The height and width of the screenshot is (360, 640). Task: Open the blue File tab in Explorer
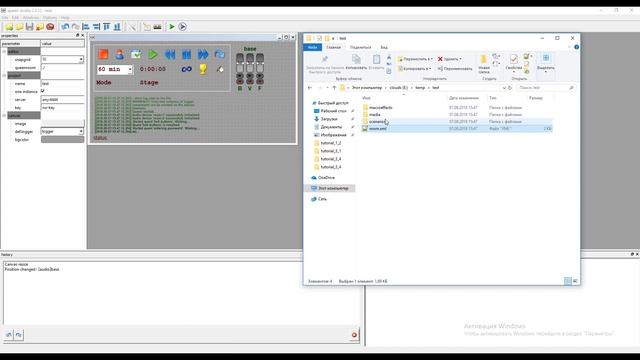313,47
